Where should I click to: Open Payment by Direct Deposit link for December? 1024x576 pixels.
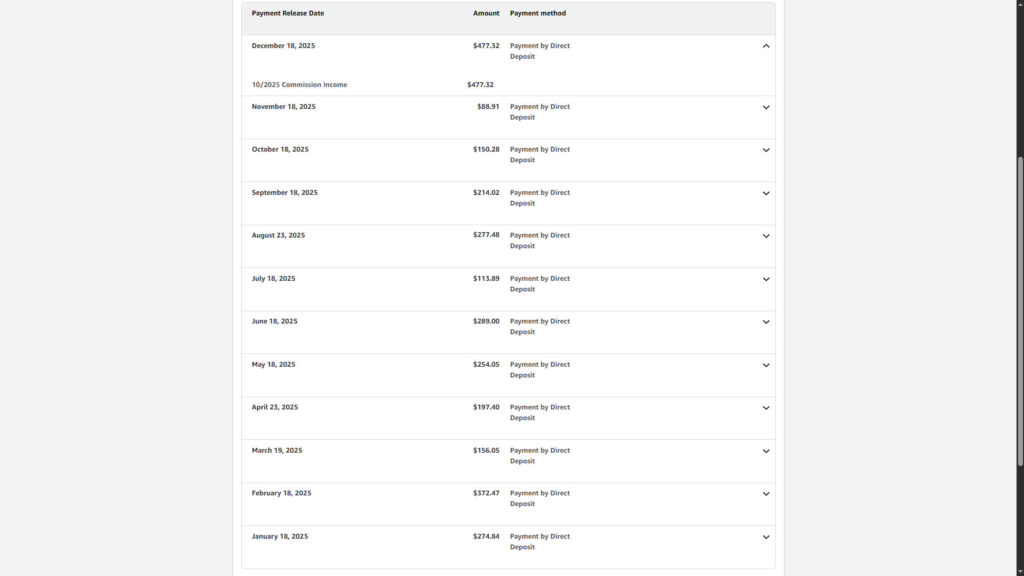[539, 51]
